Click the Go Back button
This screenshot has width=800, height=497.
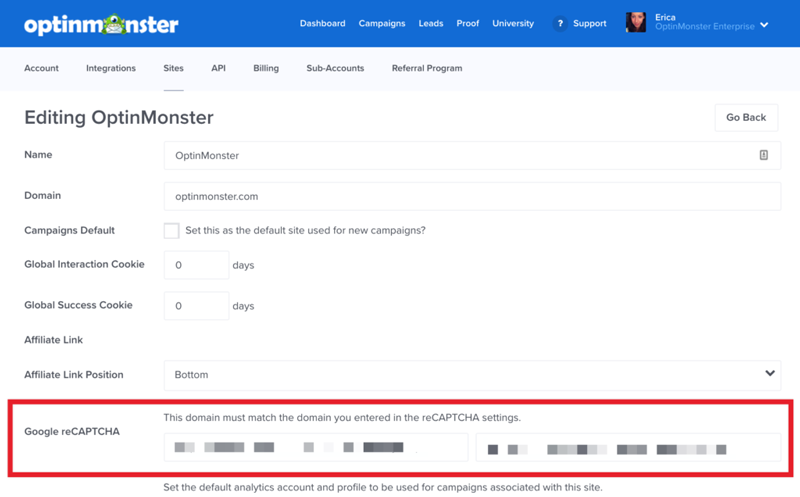(746, 117)
